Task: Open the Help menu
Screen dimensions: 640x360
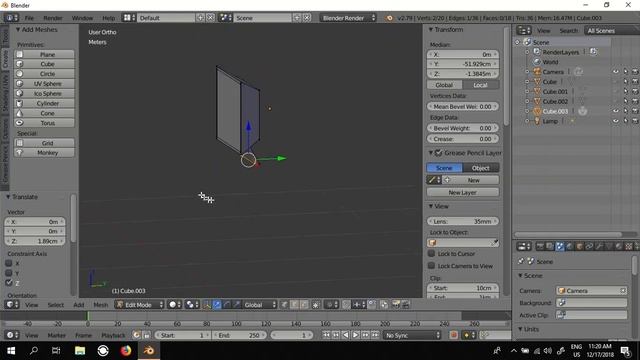Action: [x=109, y=18]
